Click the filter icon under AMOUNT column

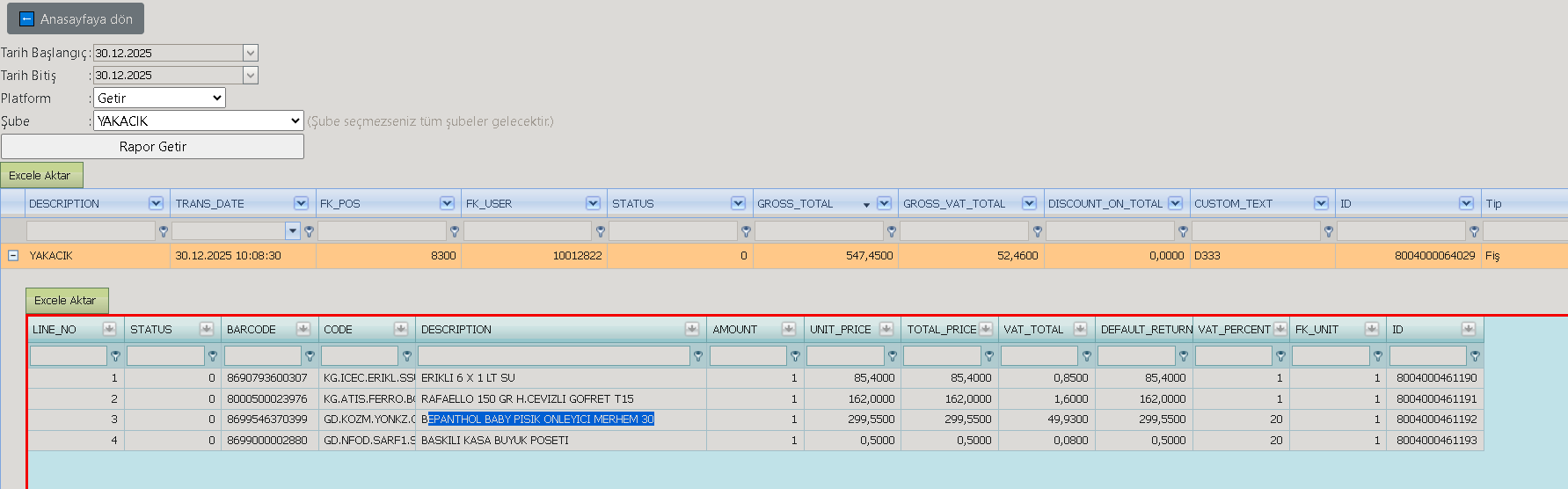point(795,356)
